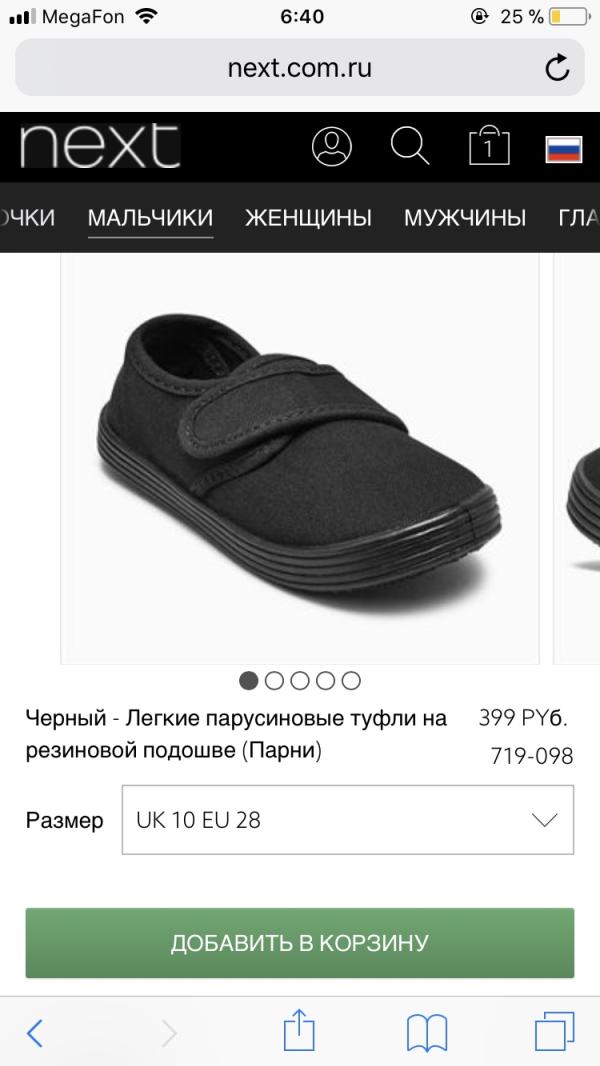Viewport: 600px width, 1066px height.
Task: Reload the page with the refresh icon
Action: pyautogui.click(x=557, y=68)
